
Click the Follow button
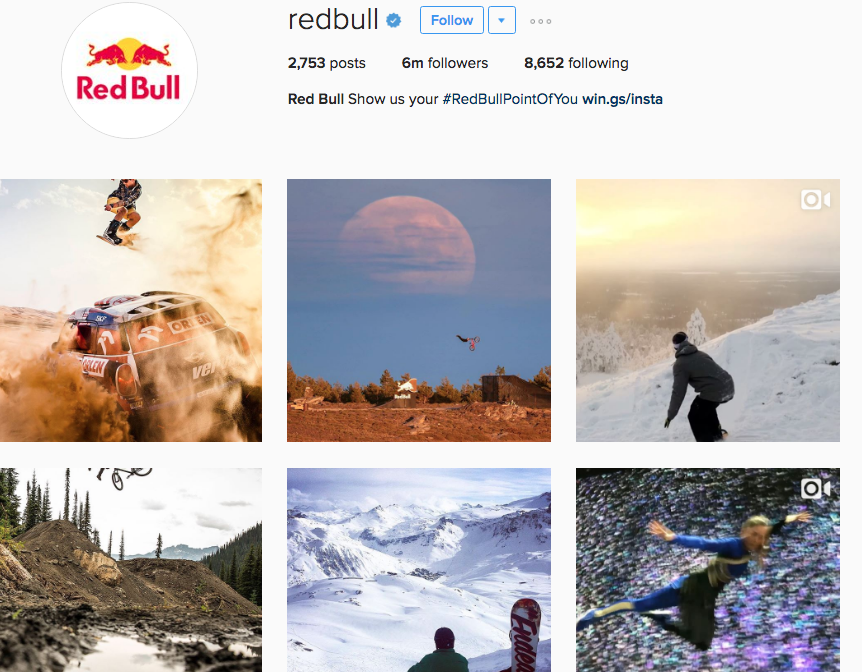pos(452,20)
